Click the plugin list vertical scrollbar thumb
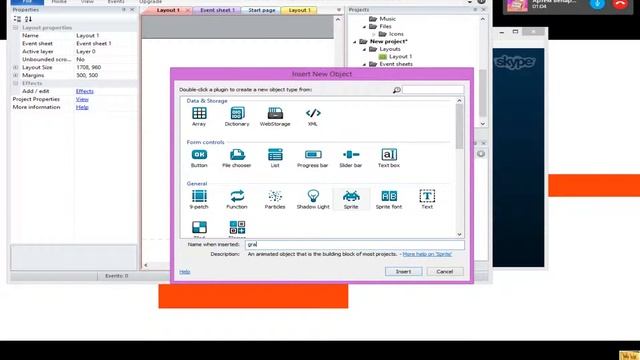Screen dimensions: 640x360 (459, 127)
